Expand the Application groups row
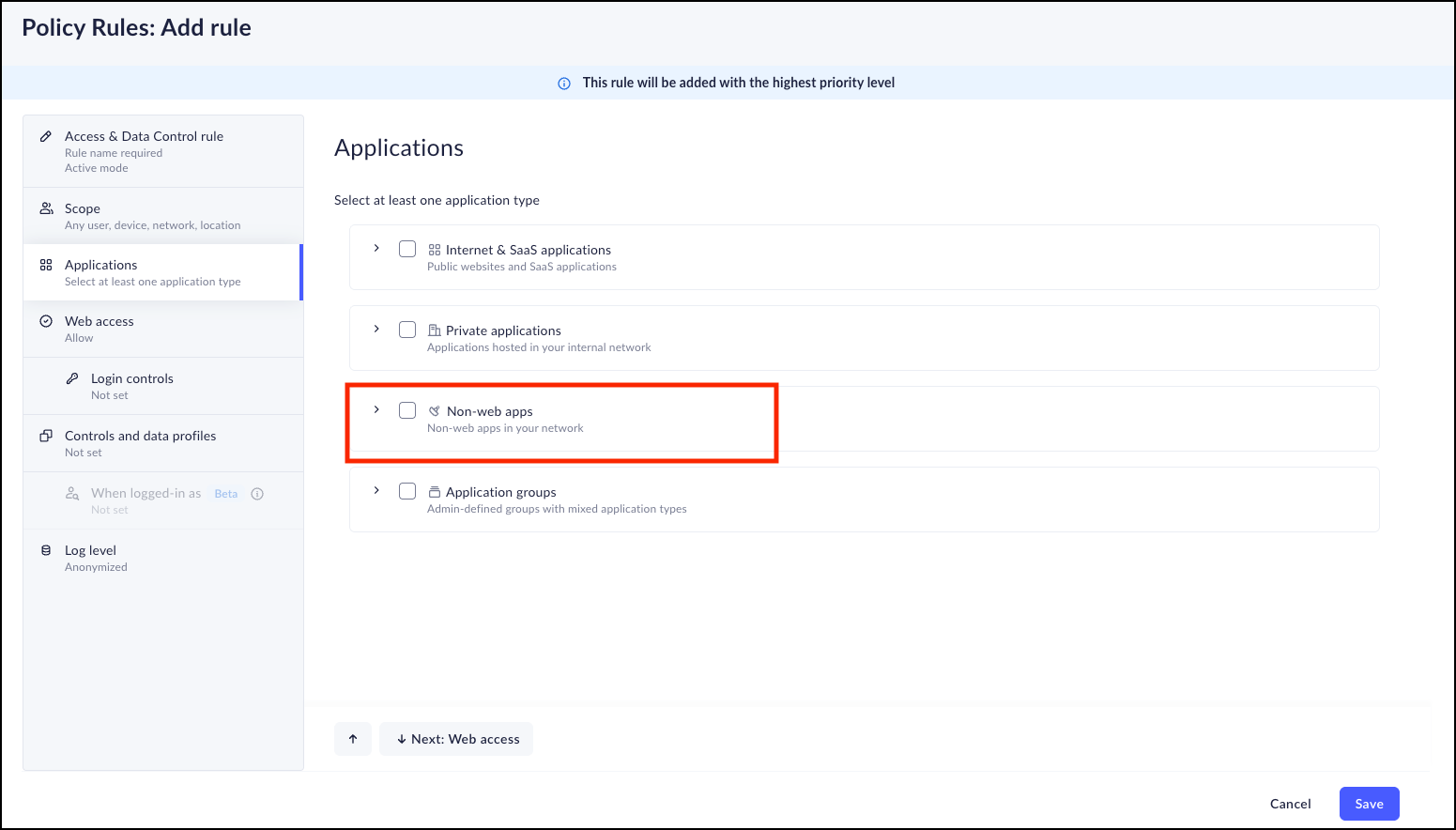Viewport: 1456px width, 830px height. (376, 491)
